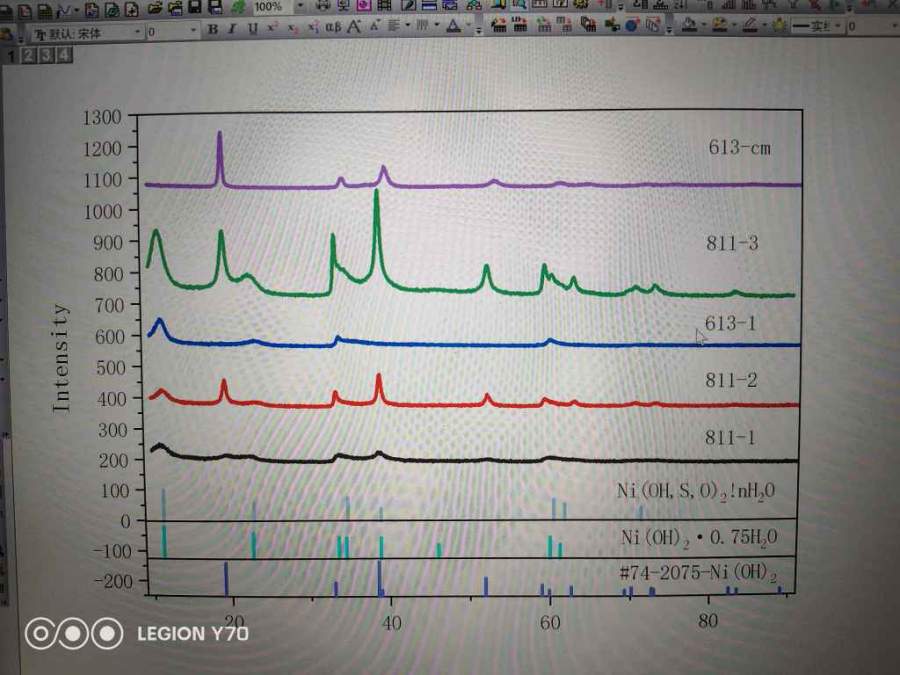Open the font name combo box

point(87,34)
